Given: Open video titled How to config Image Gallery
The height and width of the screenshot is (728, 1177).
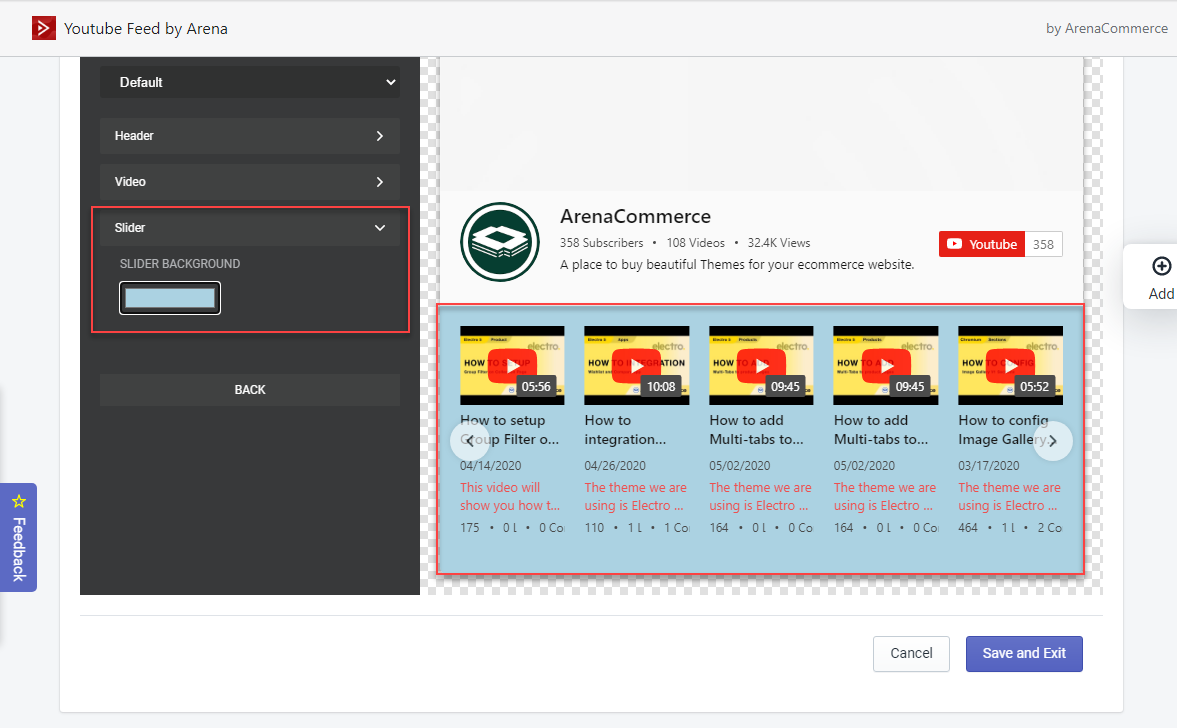Looking at the screenshot, I should (1009, 430).
